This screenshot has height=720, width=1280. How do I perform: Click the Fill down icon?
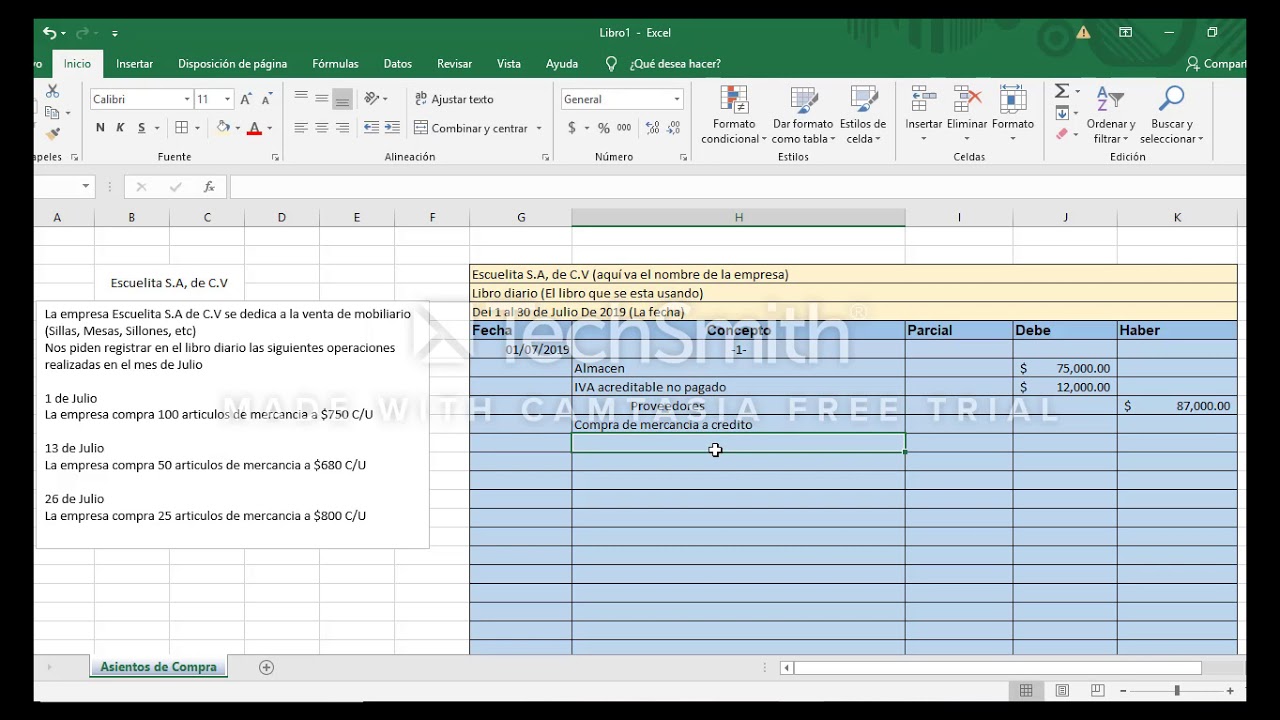click(1062, 113)
